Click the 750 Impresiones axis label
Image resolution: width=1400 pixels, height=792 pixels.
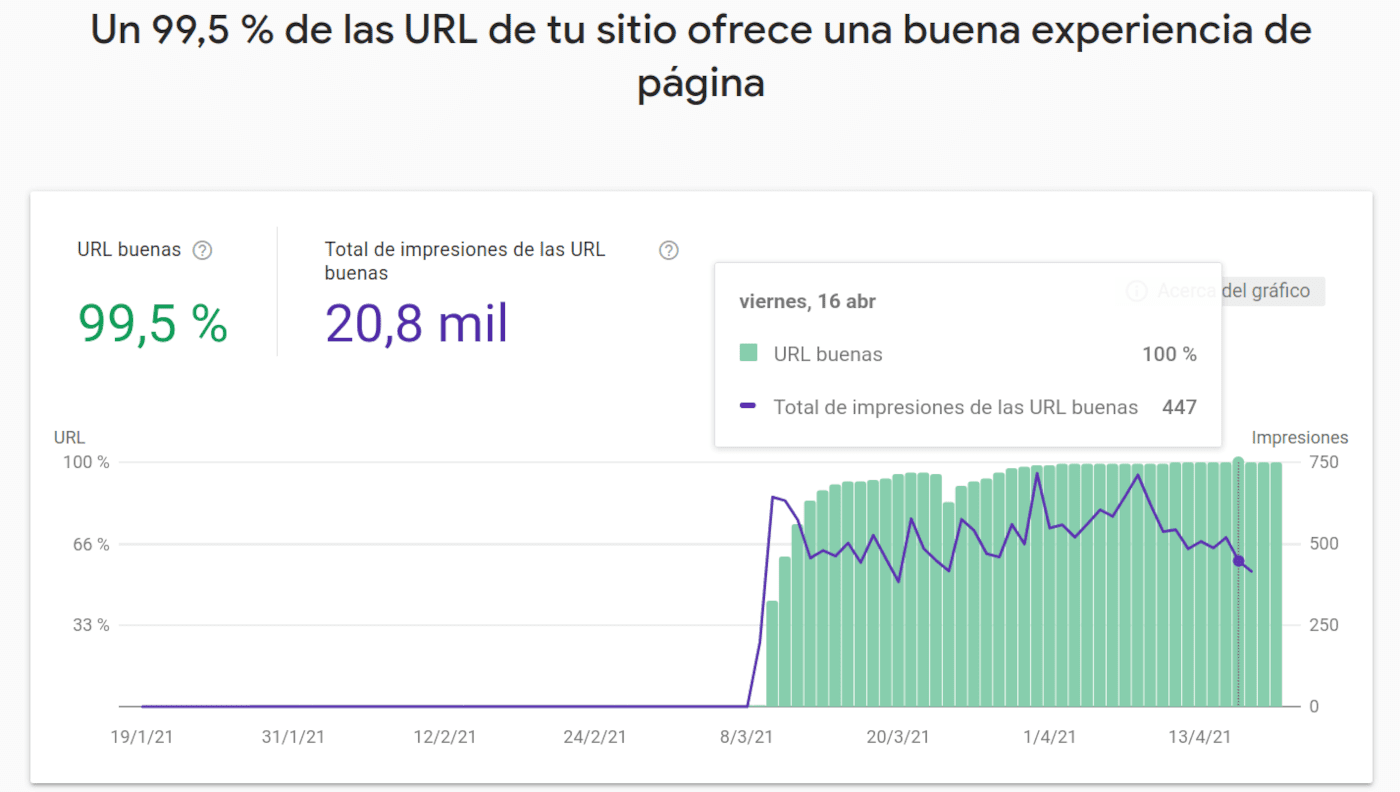pos(1324,462)
